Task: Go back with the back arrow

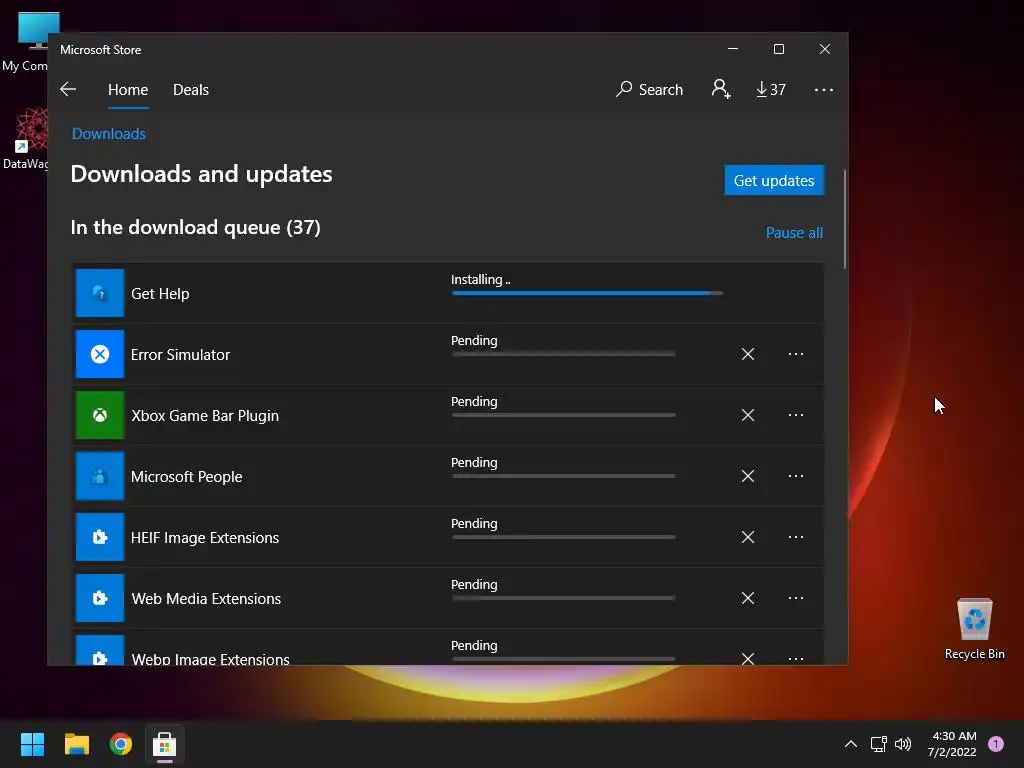Action: (x=68, y=89)
